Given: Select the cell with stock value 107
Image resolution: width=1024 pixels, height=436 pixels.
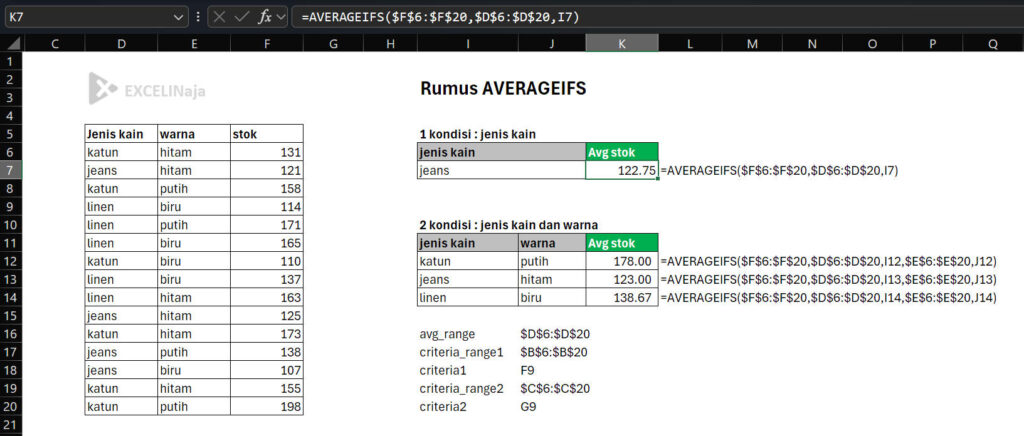Looking at the screenshot, I should click(267, 370).
